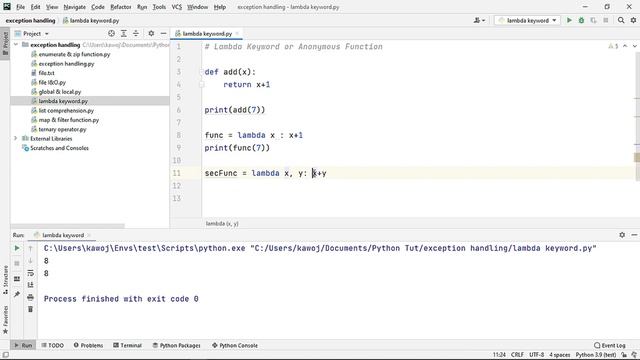Open the Python Console tool window

[235, 345]
